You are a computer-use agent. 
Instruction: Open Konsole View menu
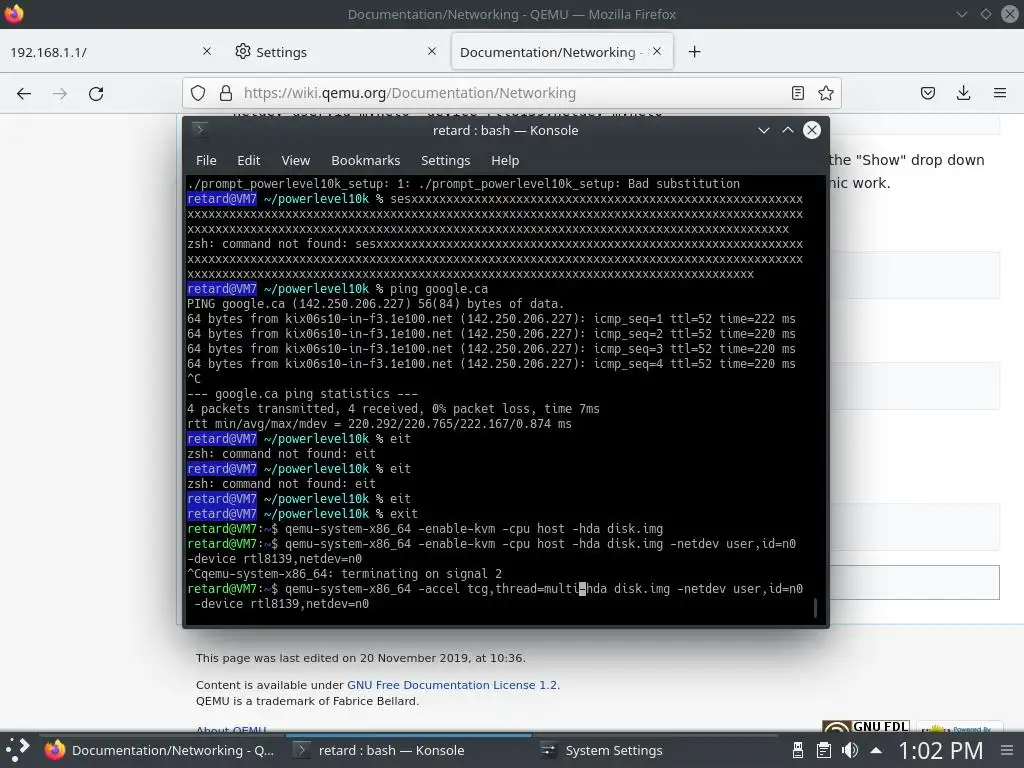[295, 161]
